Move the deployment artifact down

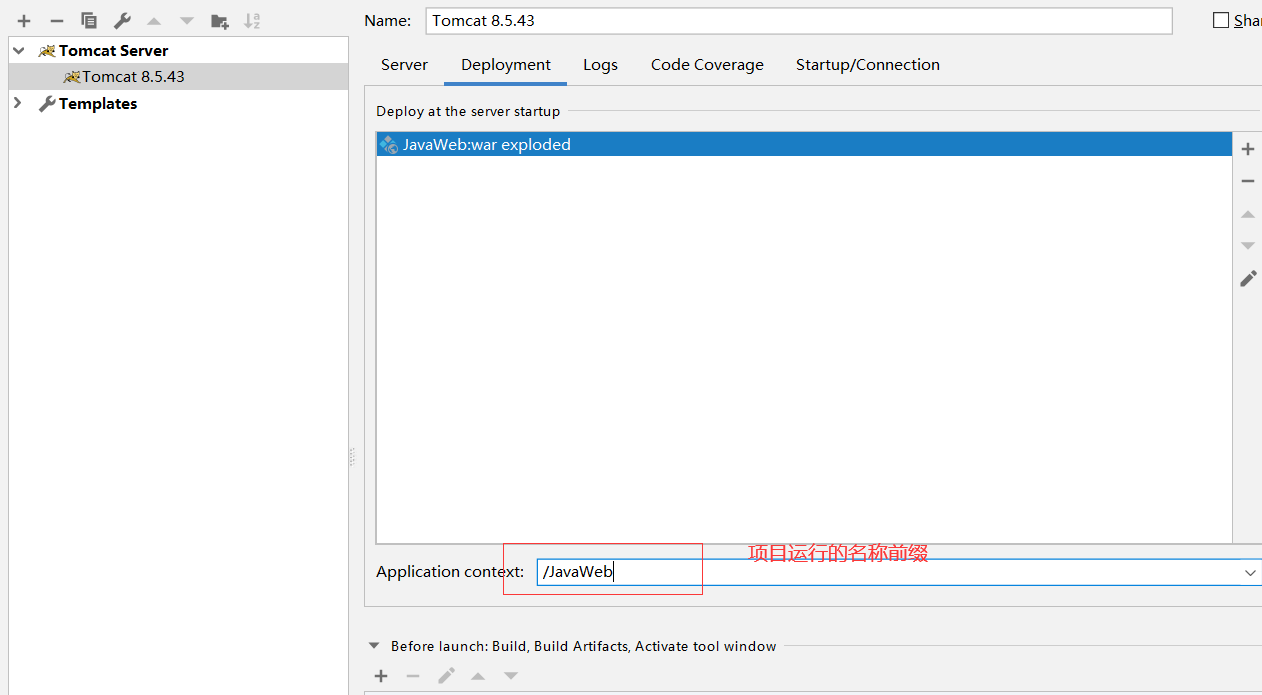(1248, 246)
